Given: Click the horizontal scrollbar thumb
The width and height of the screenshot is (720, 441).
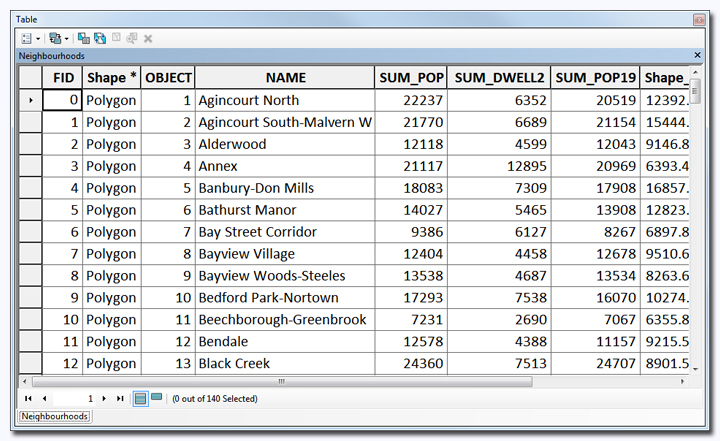Looking at the screenshot, I should click(281, 381).
